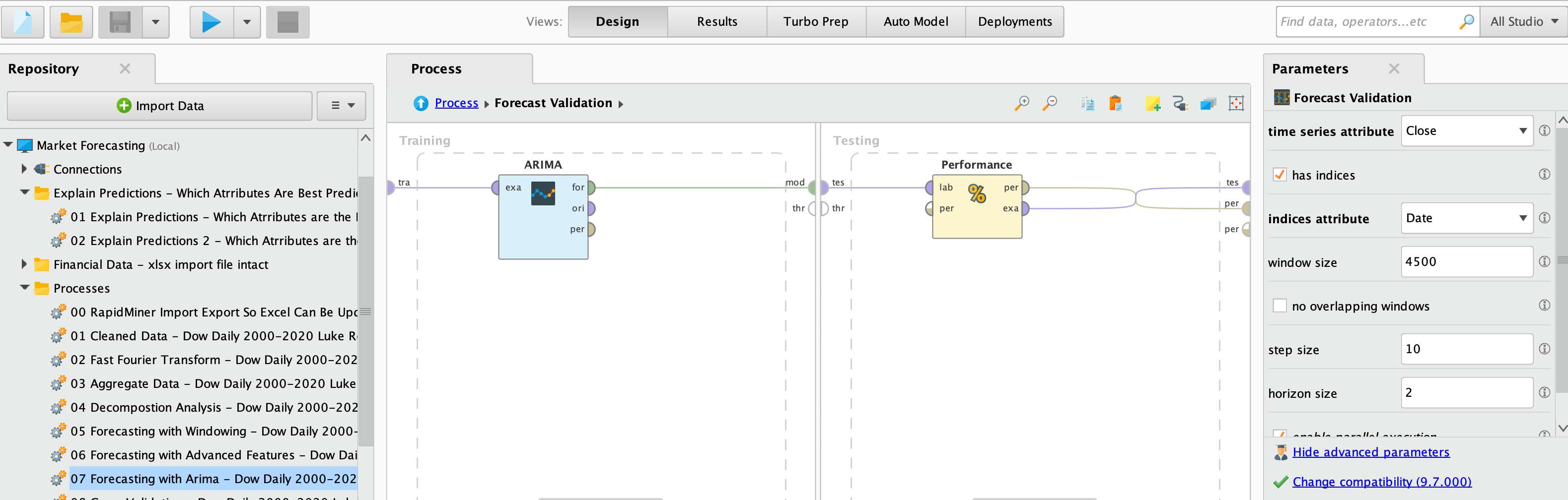This screenshot has height=500, width=1568.
Task: Select the ARIMA operator icon
Action: point(543,193)
